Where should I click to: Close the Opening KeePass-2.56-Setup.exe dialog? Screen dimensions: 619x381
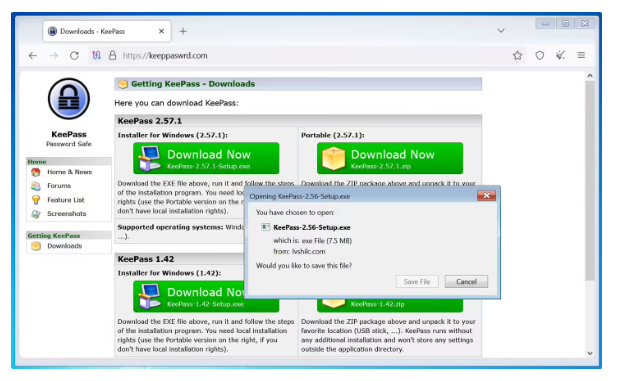coord(486,195)
